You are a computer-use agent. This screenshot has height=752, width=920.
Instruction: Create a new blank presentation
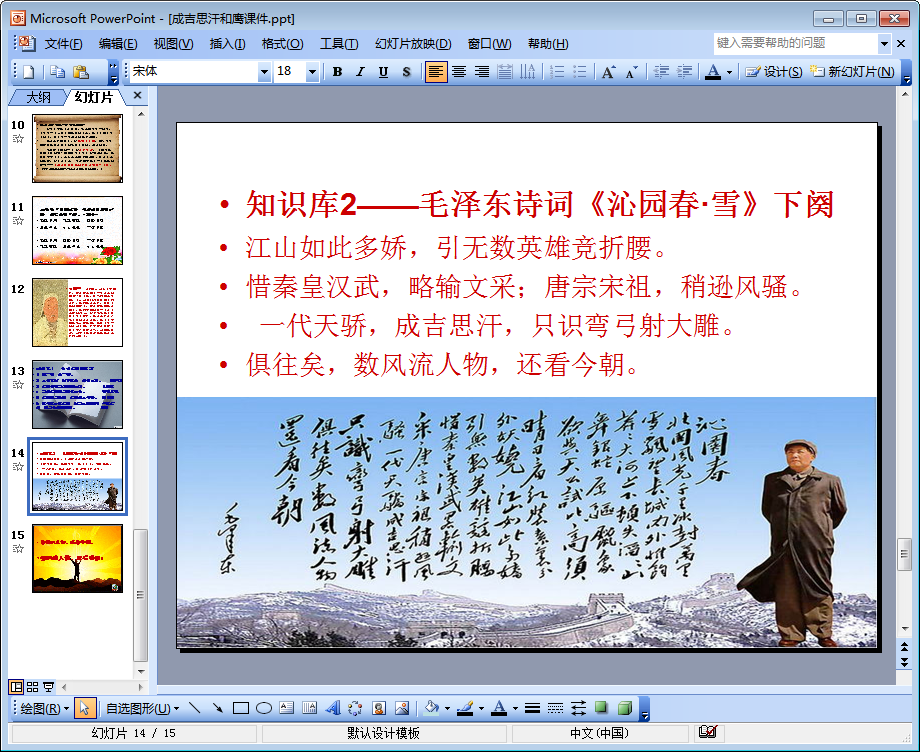28,72
